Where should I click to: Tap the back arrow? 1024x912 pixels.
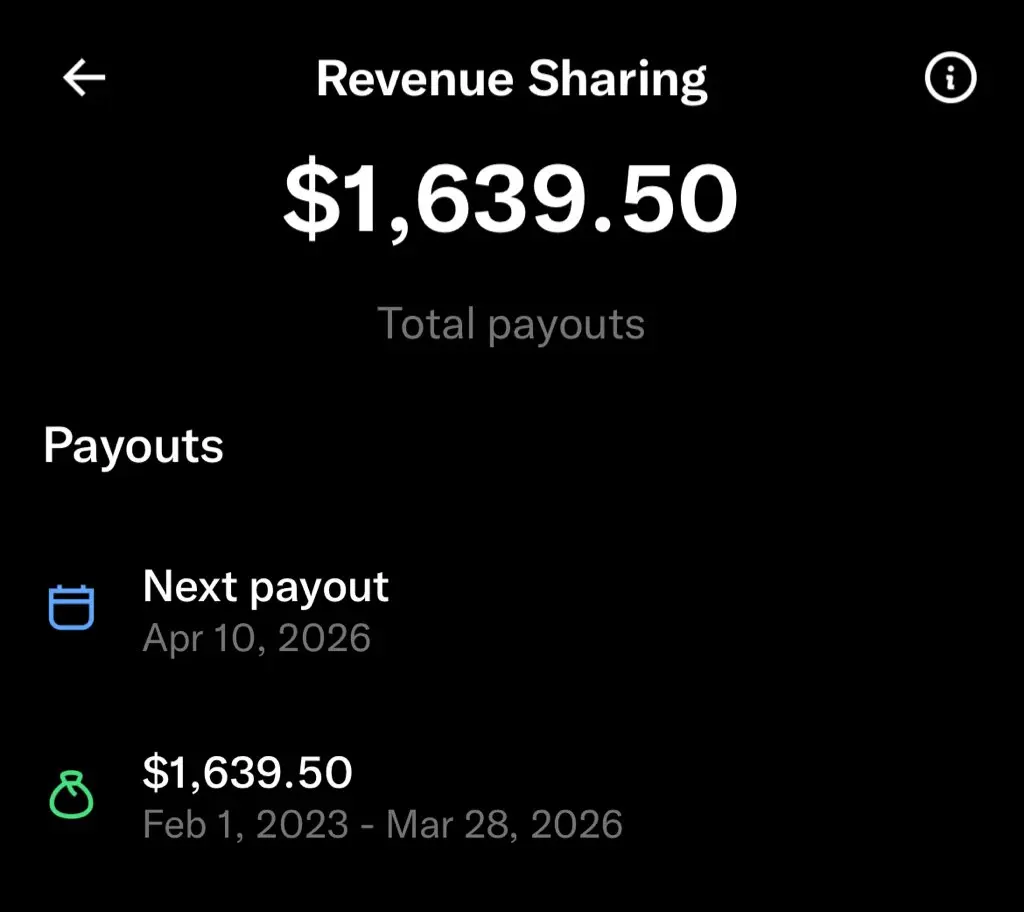84,78
